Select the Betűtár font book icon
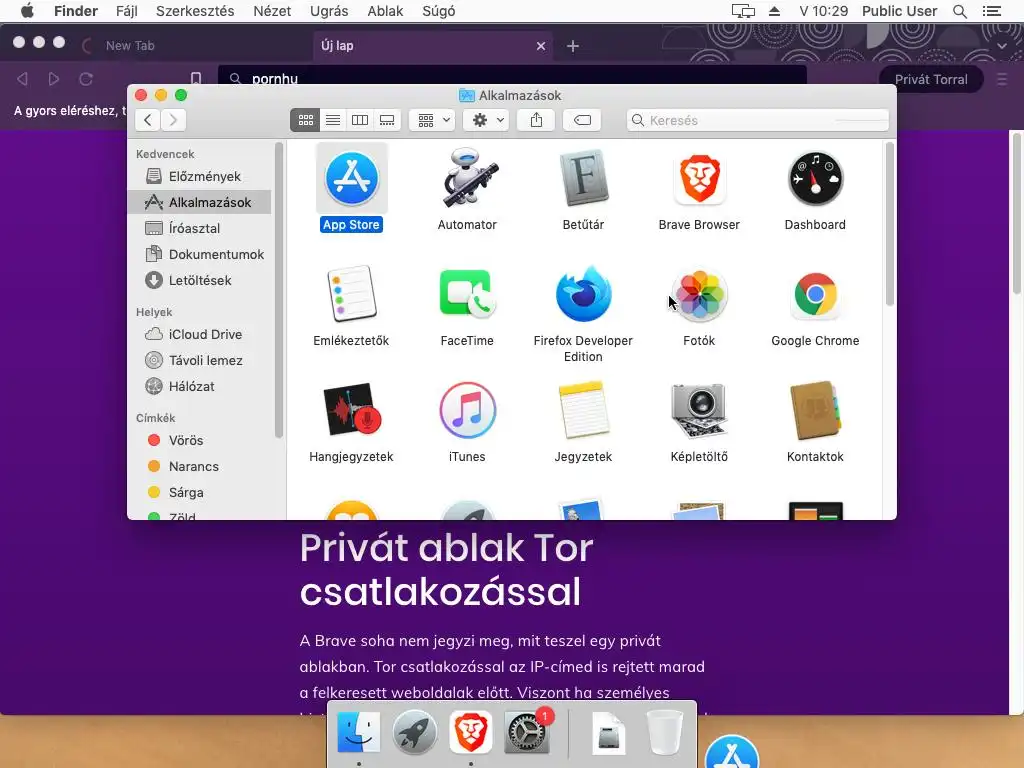This screenshot has height=768, width=1024. (583, 178)
